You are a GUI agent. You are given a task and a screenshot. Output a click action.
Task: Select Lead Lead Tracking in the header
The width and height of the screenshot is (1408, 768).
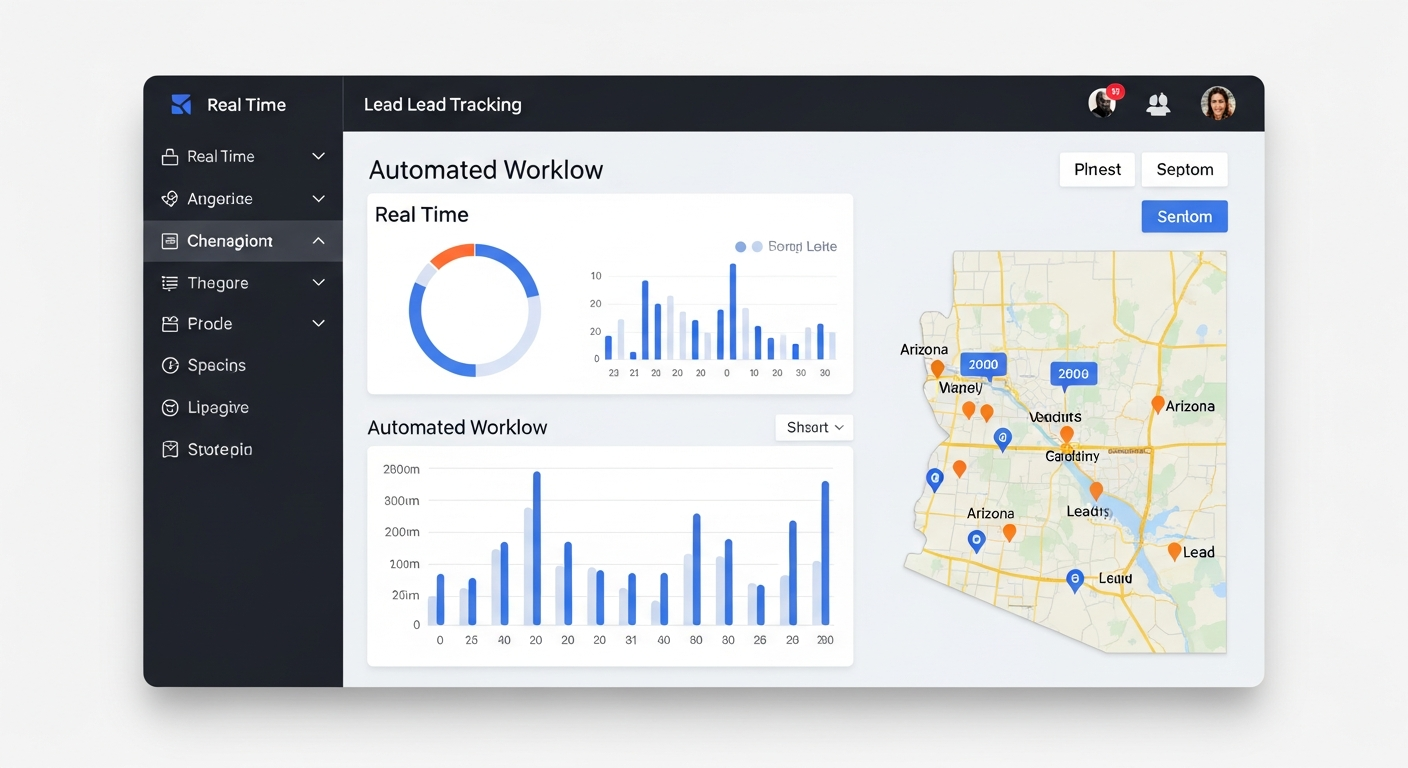[x=443, y=104]
